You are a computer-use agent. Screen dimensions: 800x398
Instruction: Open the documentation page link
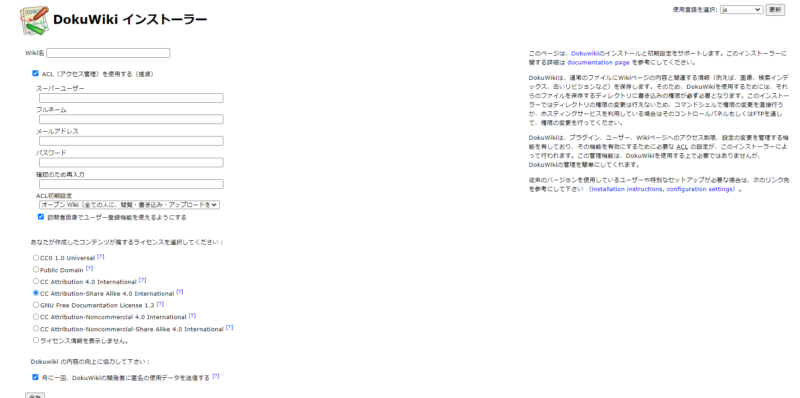(x=598, y=62)
